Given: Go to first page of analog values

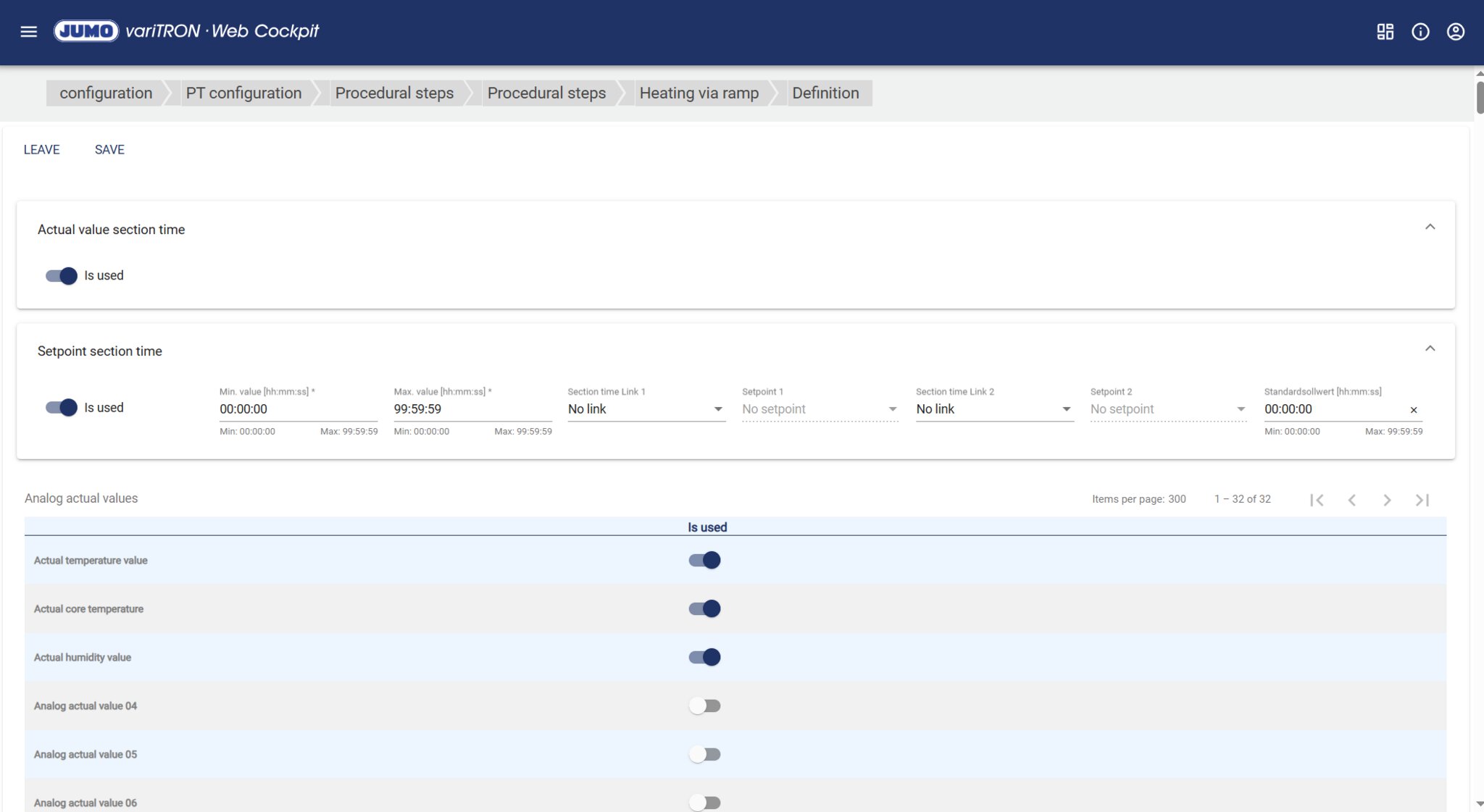Looking at the screenshot, I should [x=1317, y=500].
